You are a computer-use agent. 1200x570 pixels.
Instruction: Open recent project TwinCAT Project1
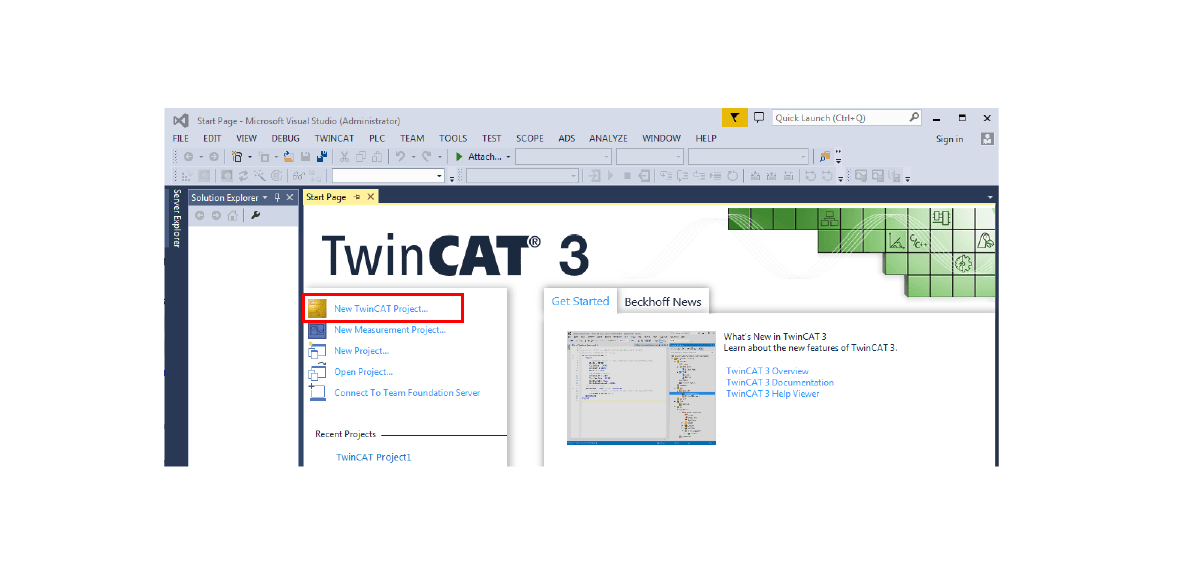374,457
